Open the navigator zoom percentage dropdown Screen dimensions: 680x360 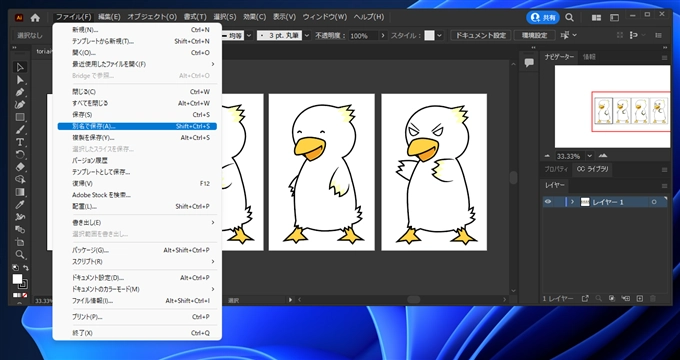coord(589,156)
